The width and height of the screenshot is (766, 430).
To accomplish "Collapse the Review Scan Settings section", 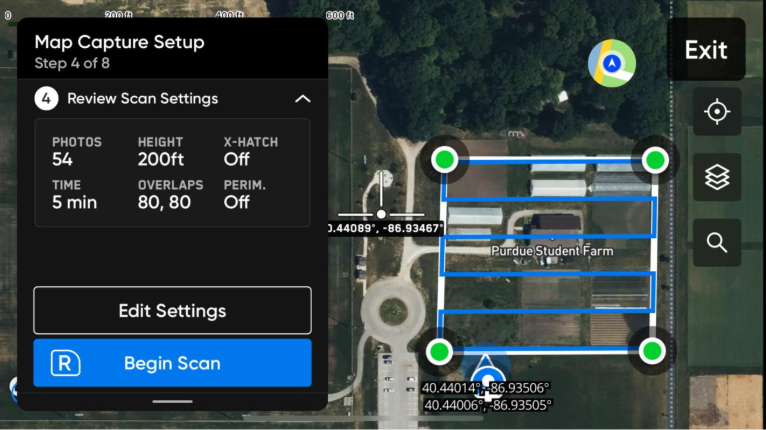I will (302, 99).
